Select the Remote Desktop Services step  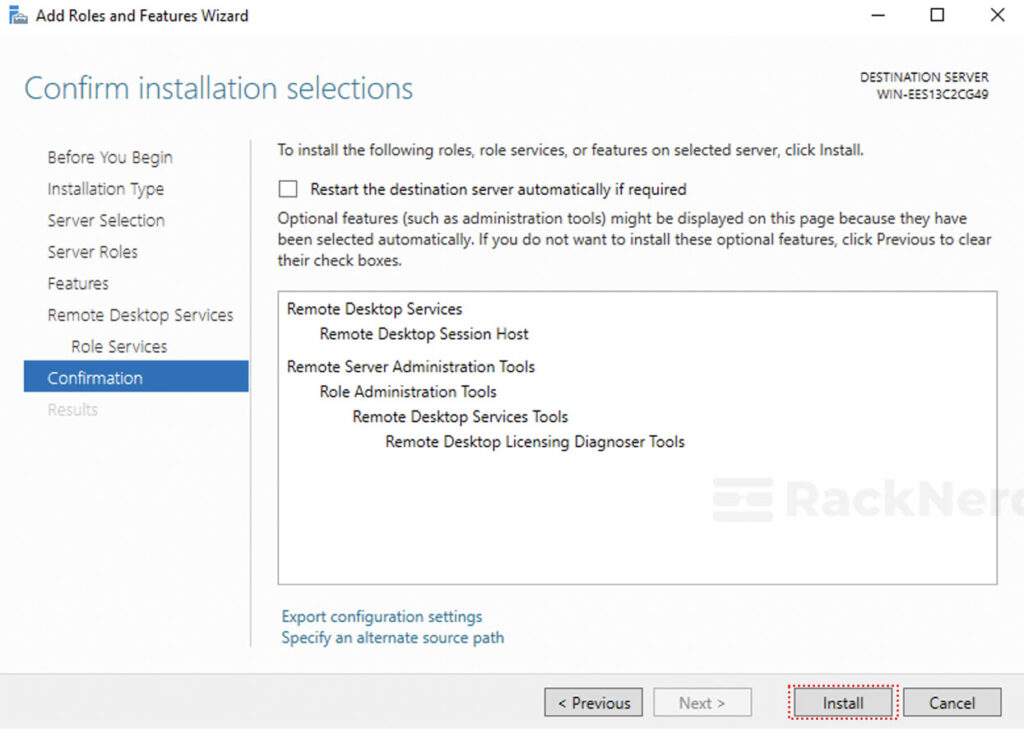(x=140, y=314)
